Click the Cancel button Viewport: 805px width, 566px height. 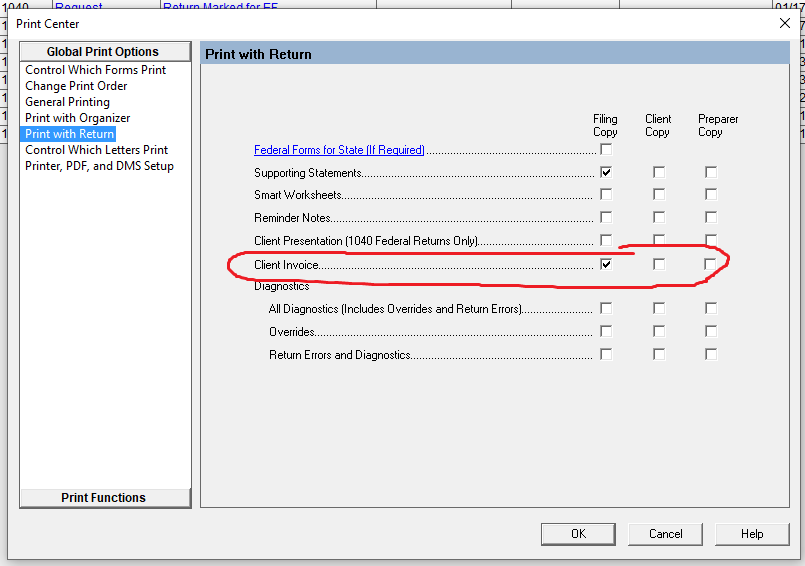(x=665, y=534)
